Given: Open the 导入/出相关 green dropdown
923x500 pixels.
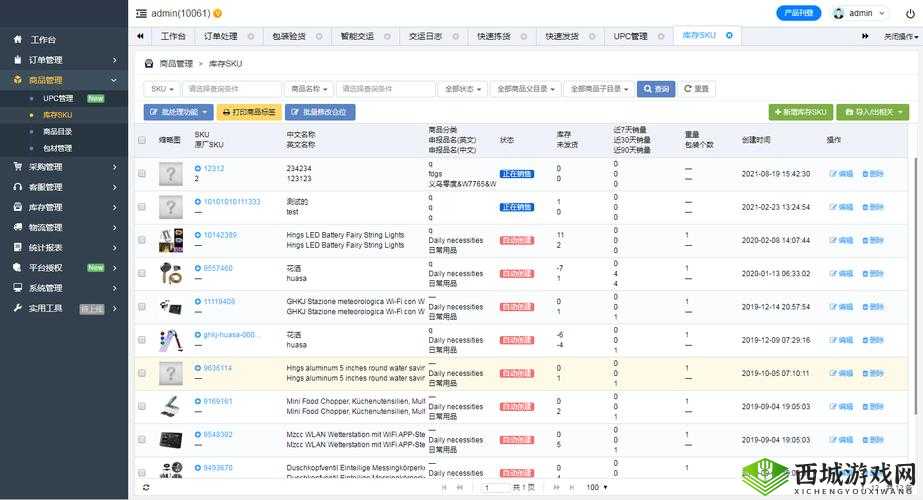Looking at the screenshot, I should 873,112.
